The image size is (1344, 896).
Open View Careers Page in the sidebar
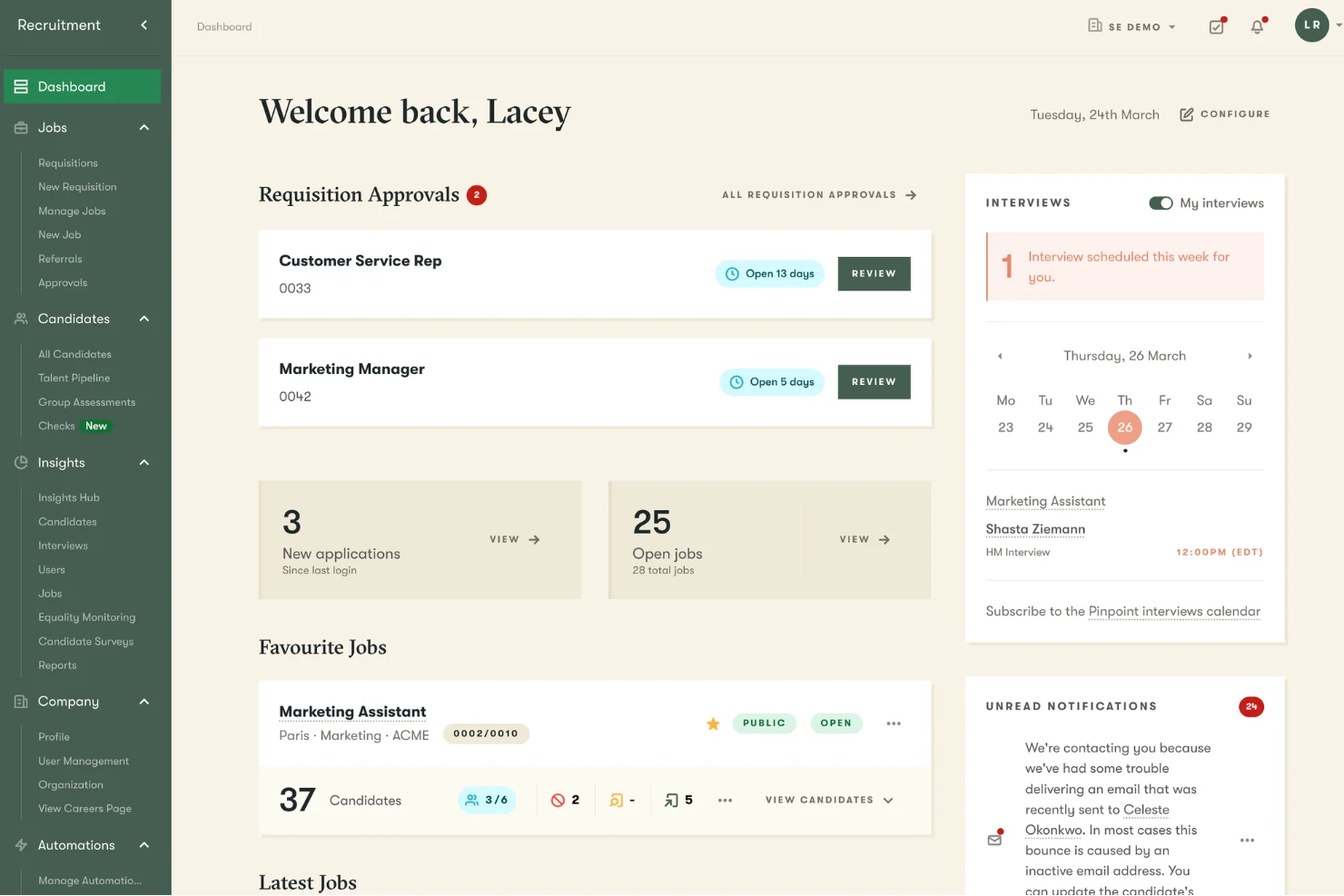coord(84,809)
